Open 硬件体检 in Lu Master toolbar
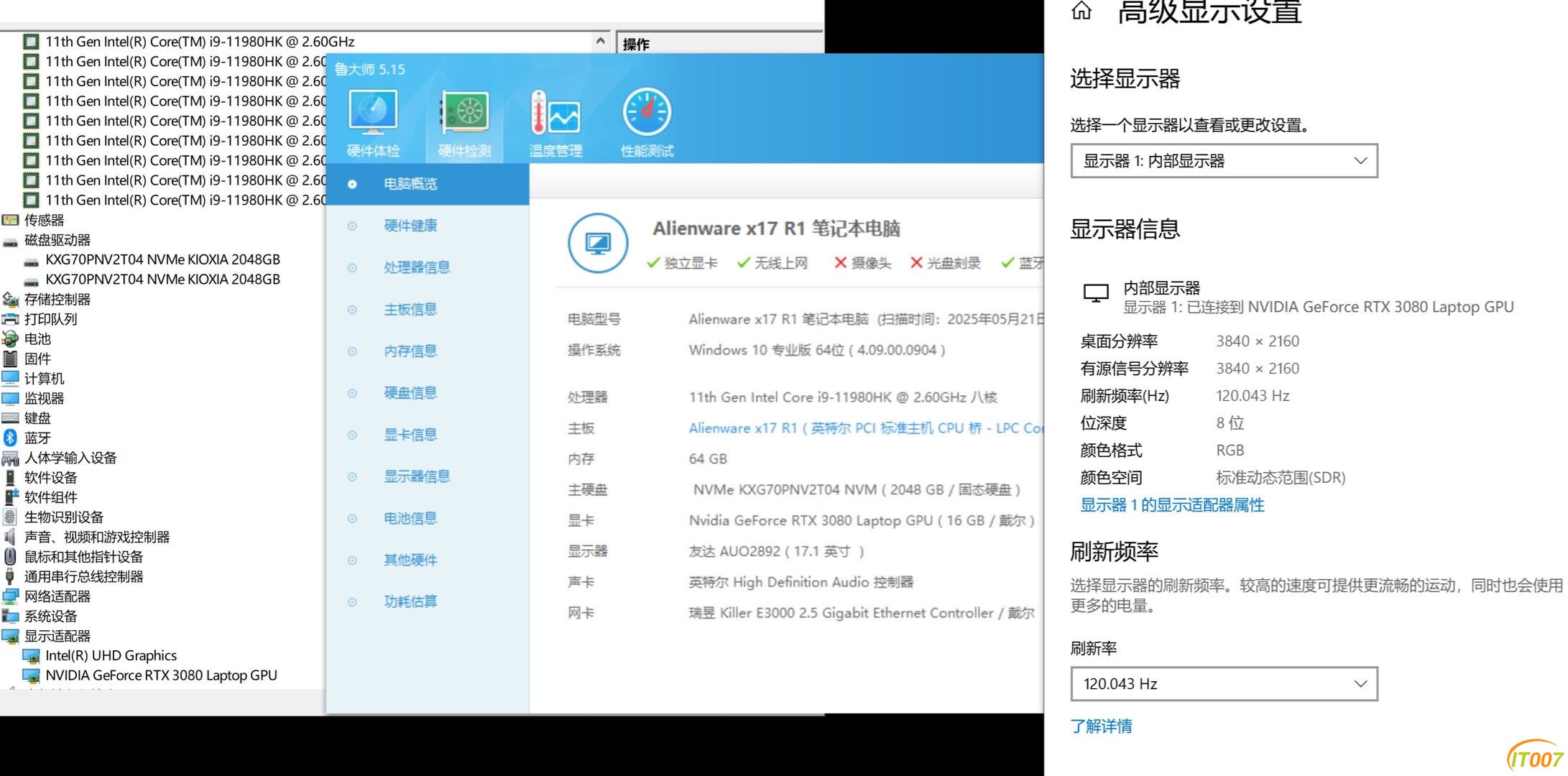 [373, 122]
